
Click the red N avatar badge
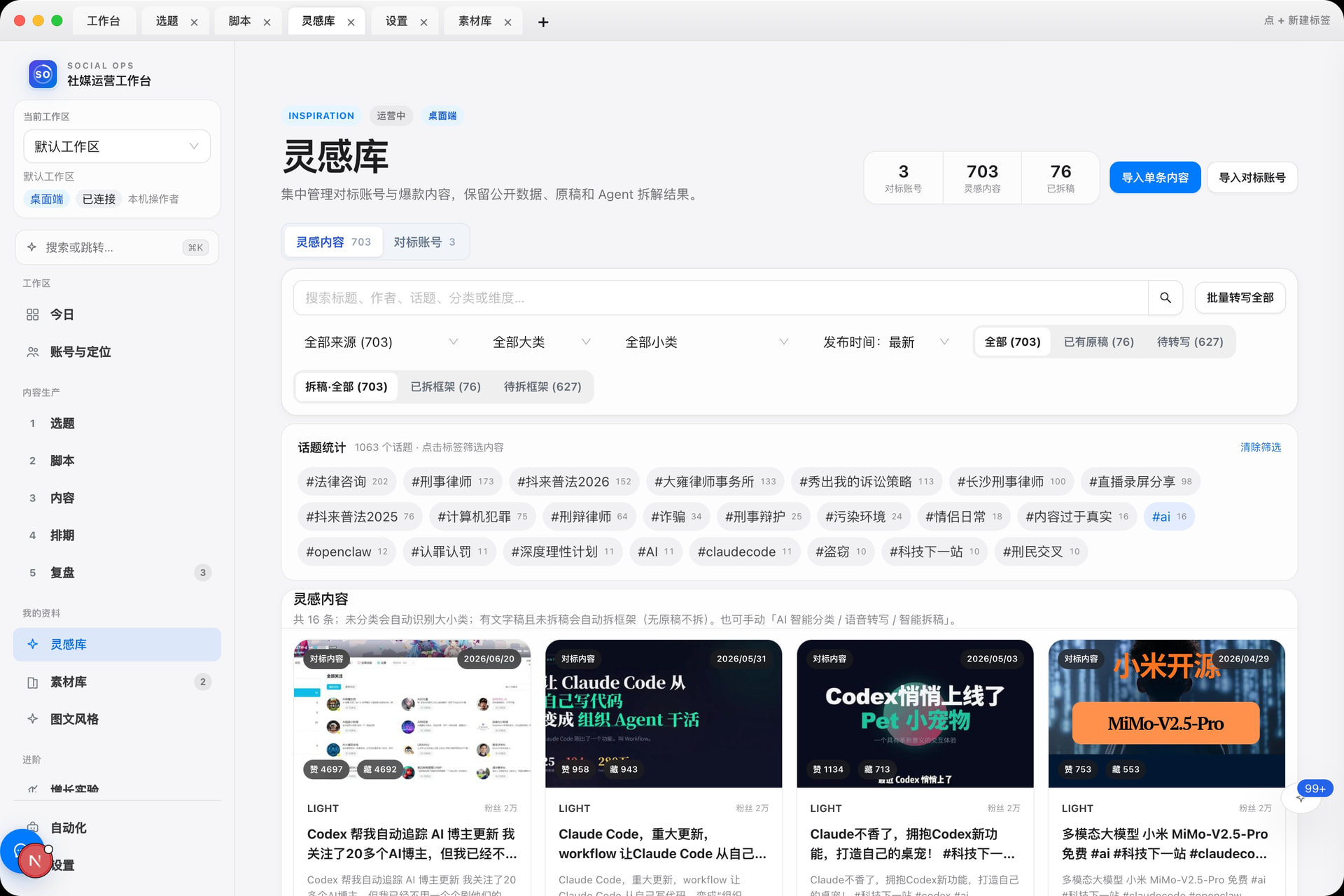coord(34,861)
